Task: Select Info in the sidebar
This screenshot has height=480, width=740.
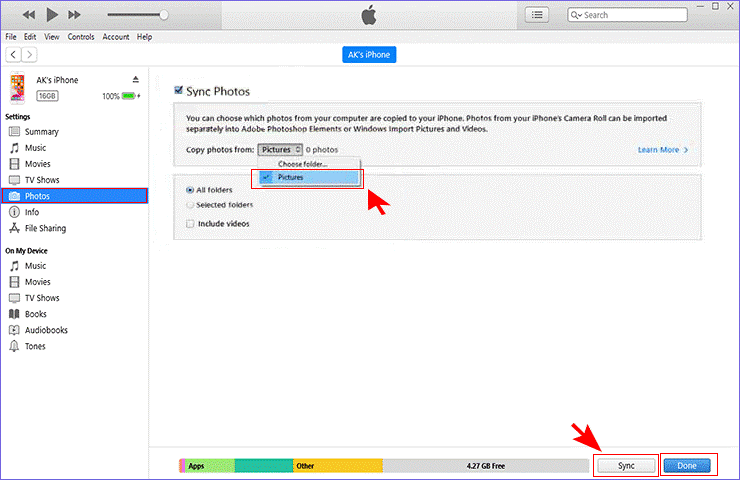Action: click(x=75, y=212)
